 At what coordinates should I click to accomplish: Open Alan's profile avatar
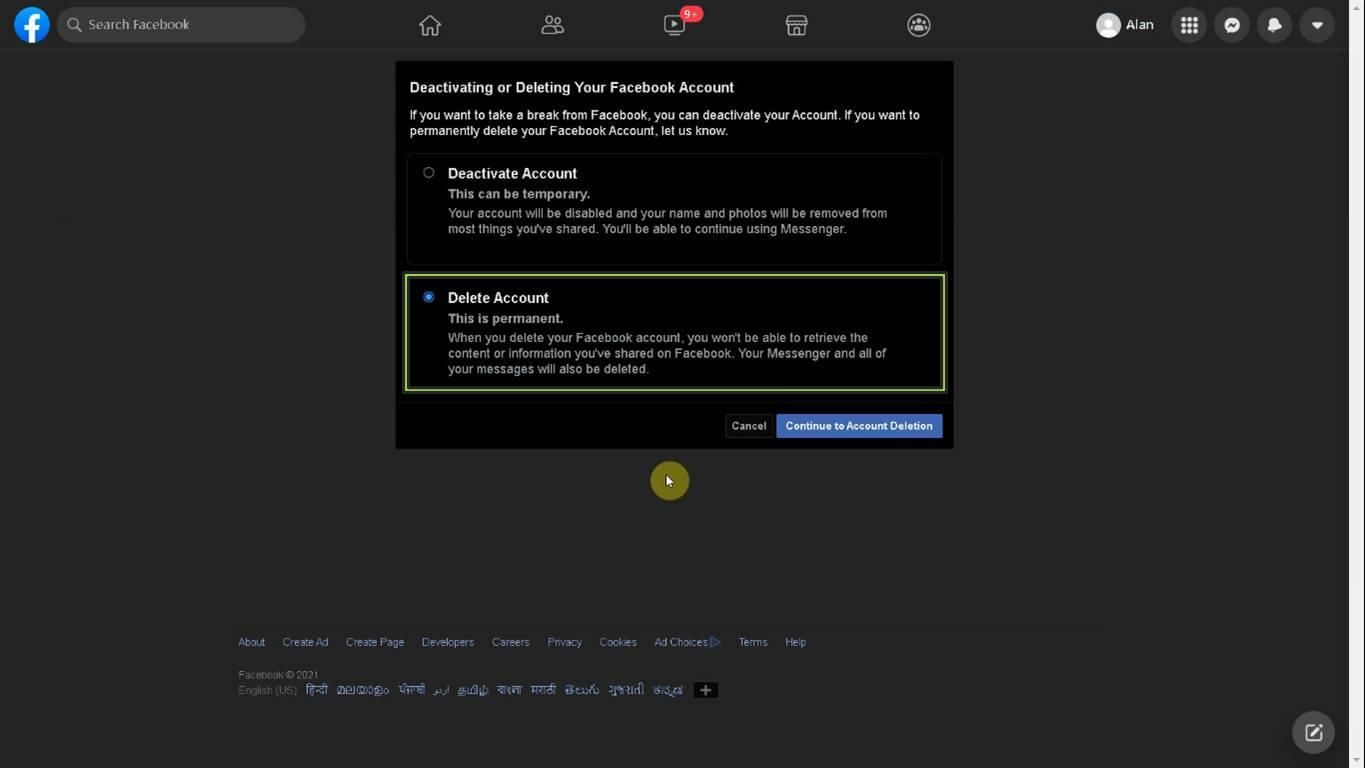(1108, 25)
